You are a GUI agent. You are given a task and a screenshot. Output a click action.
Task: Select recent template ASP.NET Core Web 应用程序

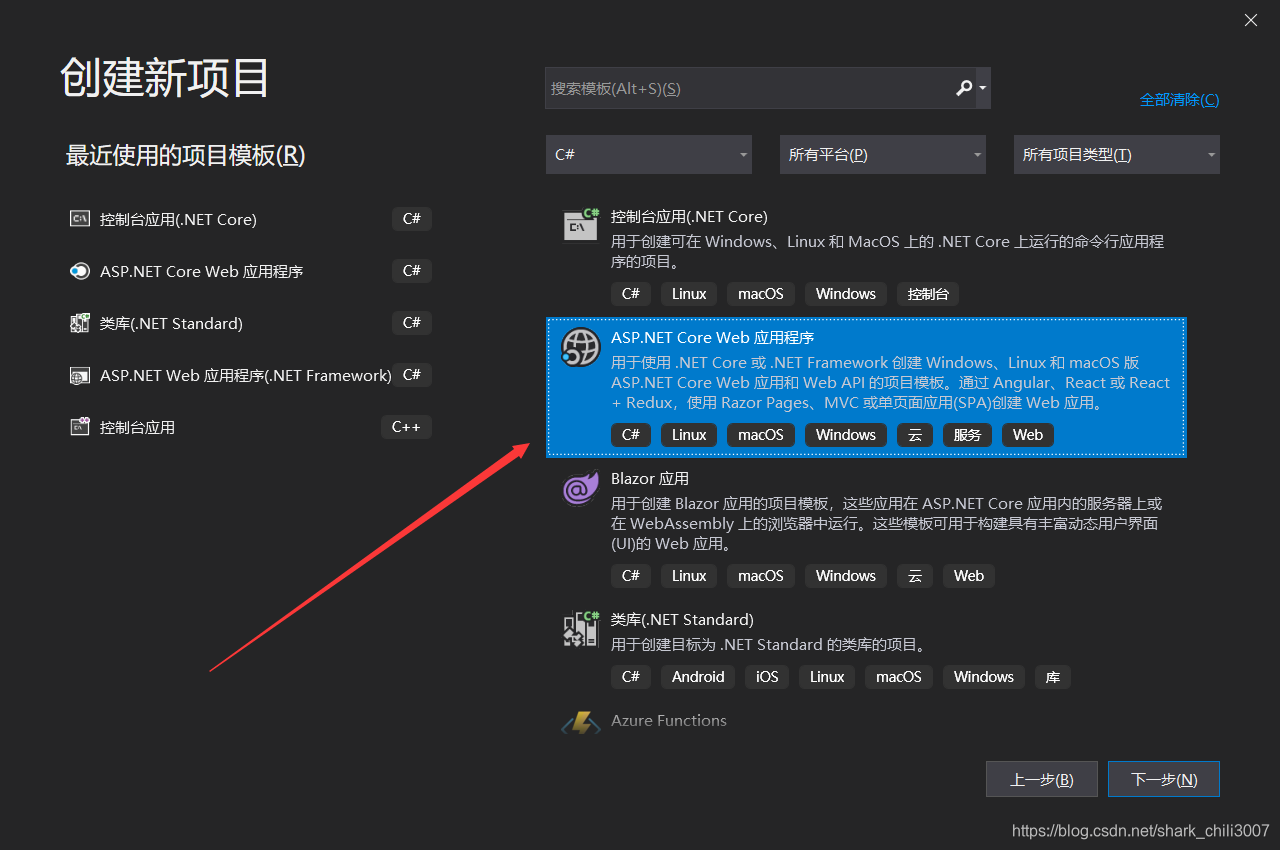pos(201,271)
